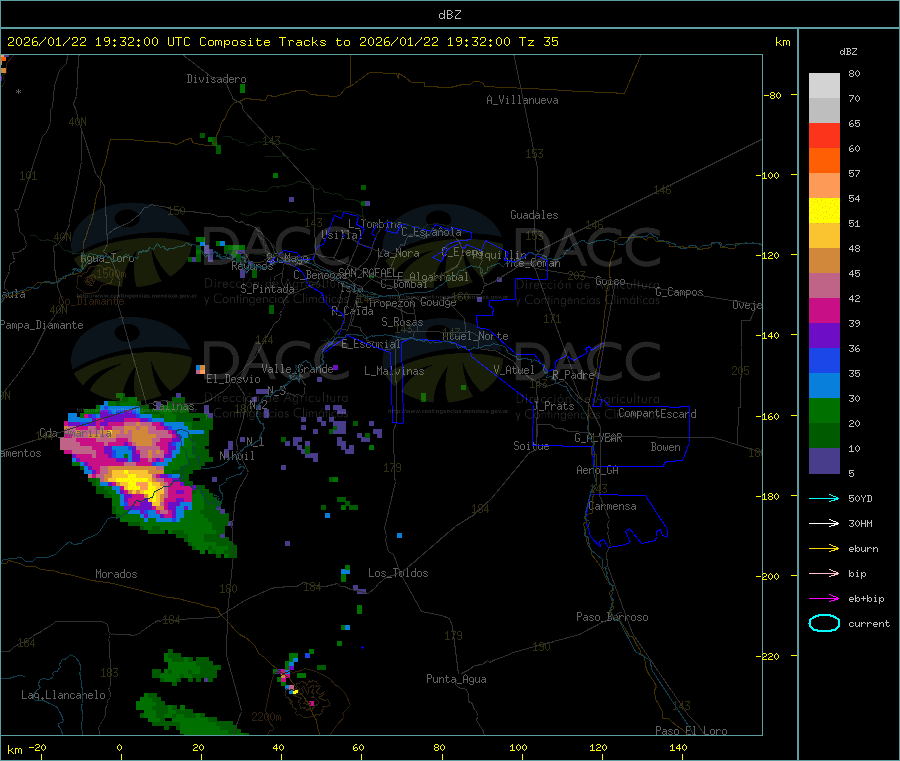Click the G_ALVEAR location label
This screenshot has height=761, width=900.
click(598, 438)
